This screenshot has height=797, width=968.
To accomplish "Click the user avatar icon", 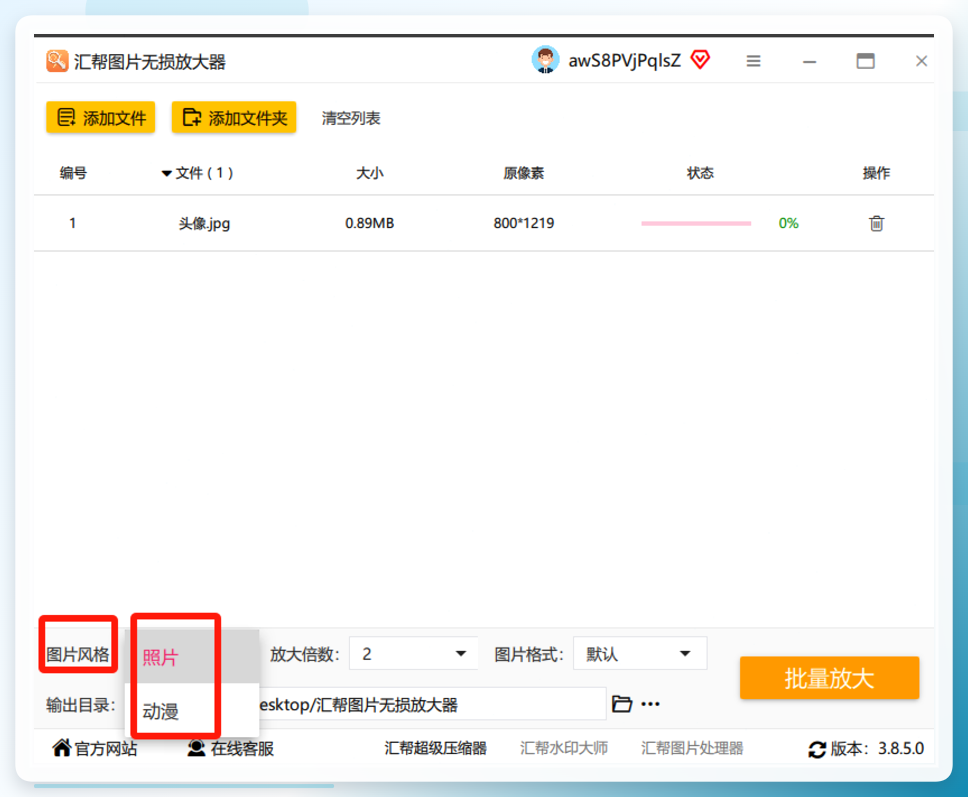I will point(545,60).
